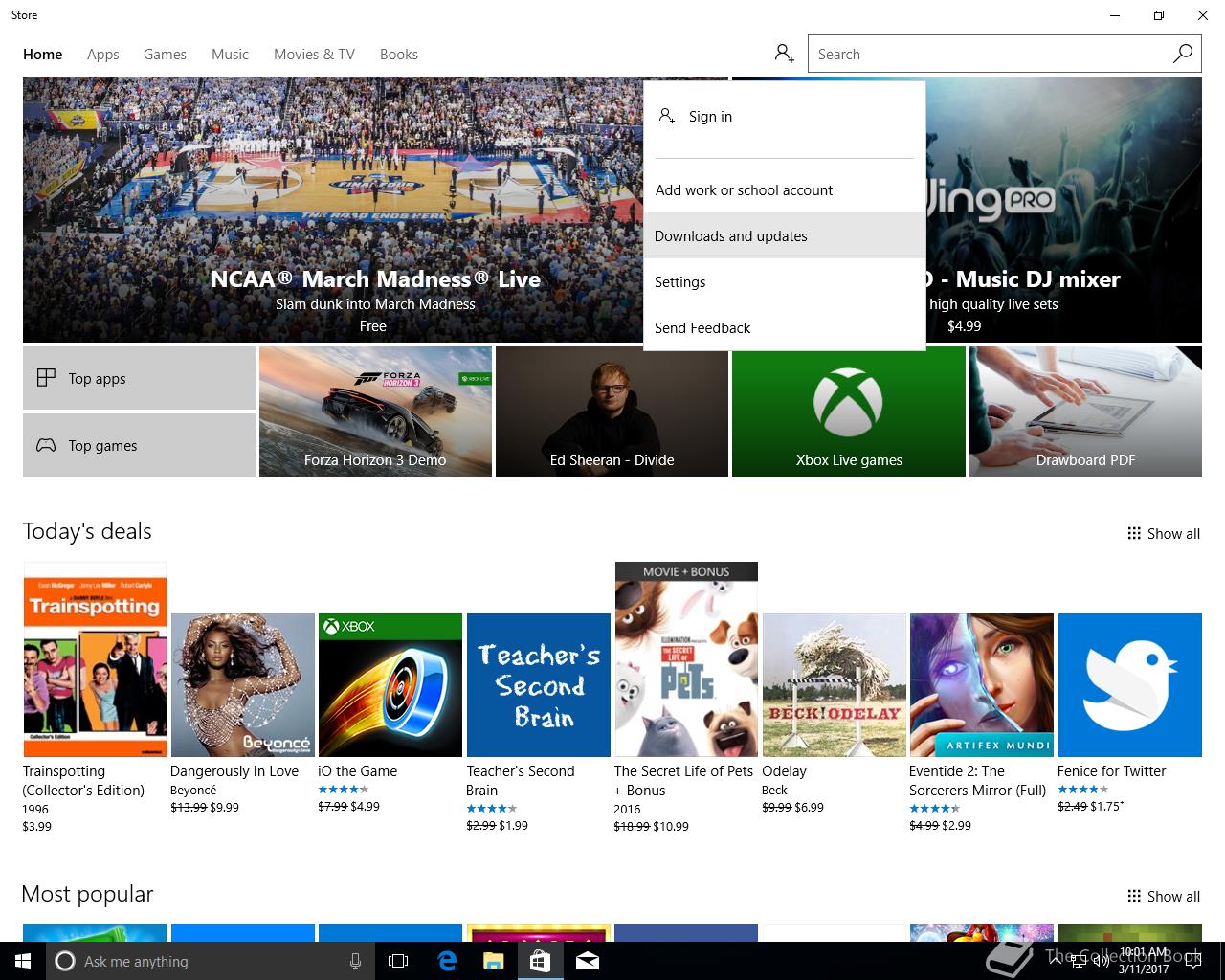Switch to the Home tab
Screen dimensions: 1225x980
(x=43, y=55)
